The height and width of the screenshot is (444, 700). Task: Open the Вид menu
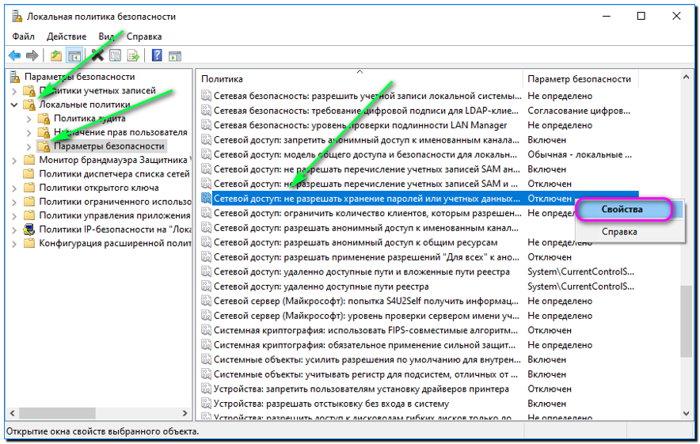106,37
